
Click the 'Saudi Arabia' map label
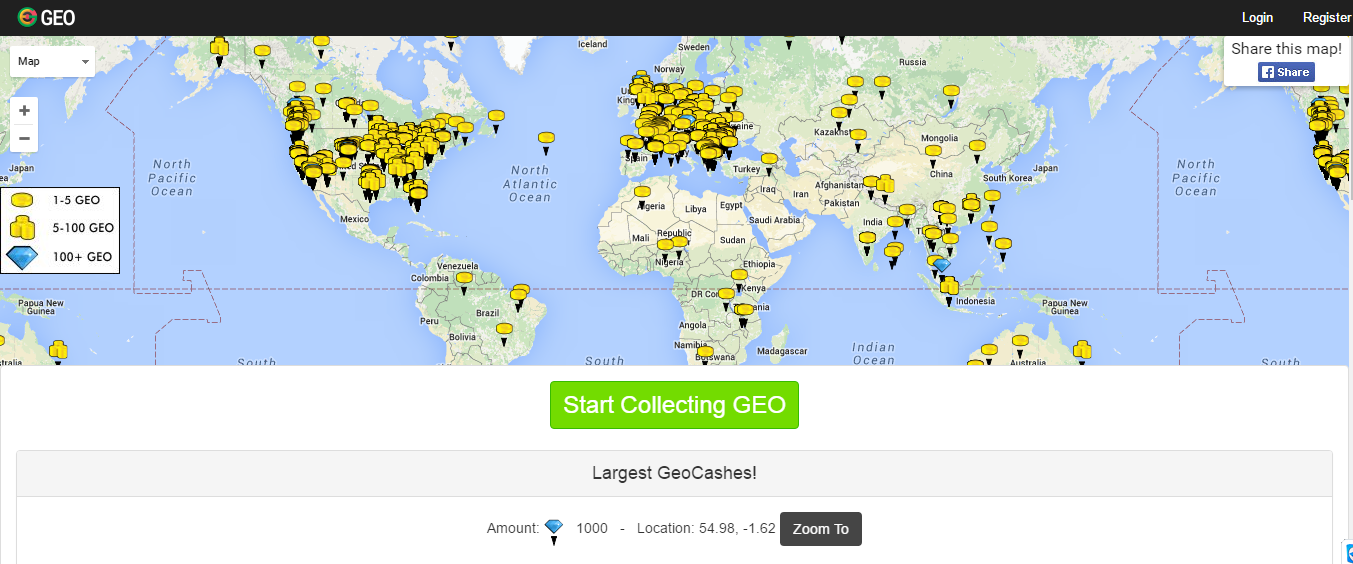[774, 220]
